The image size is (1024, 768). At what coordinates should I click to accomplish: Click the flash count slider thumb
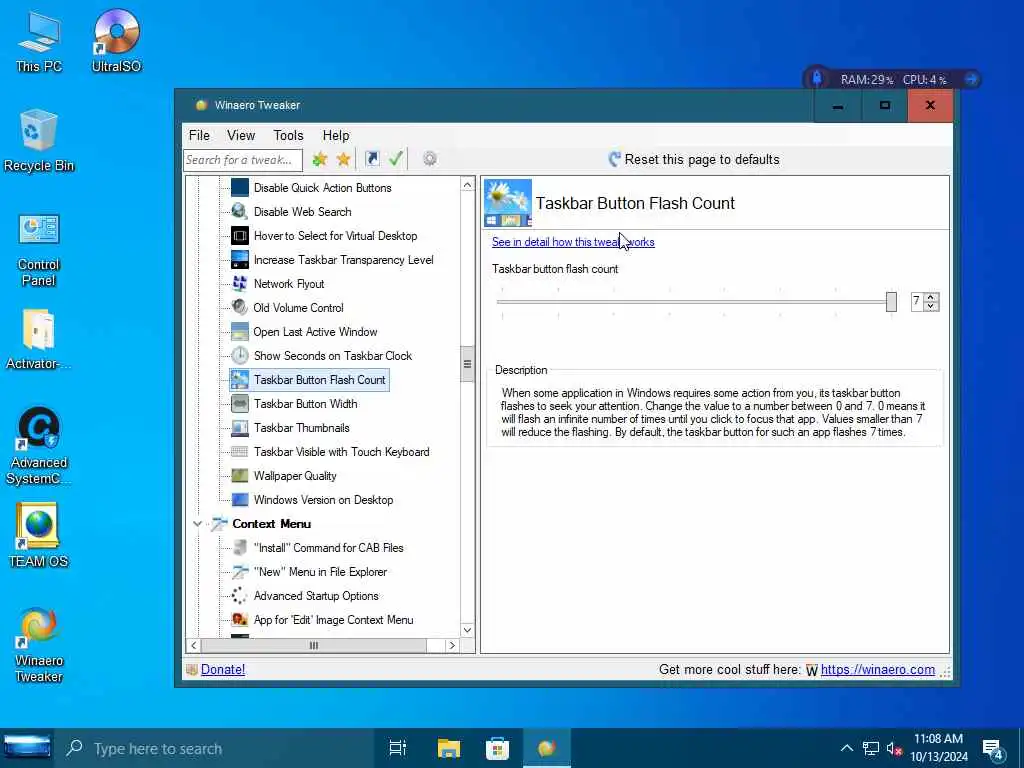pyautogui.click(x=891, y=302)
